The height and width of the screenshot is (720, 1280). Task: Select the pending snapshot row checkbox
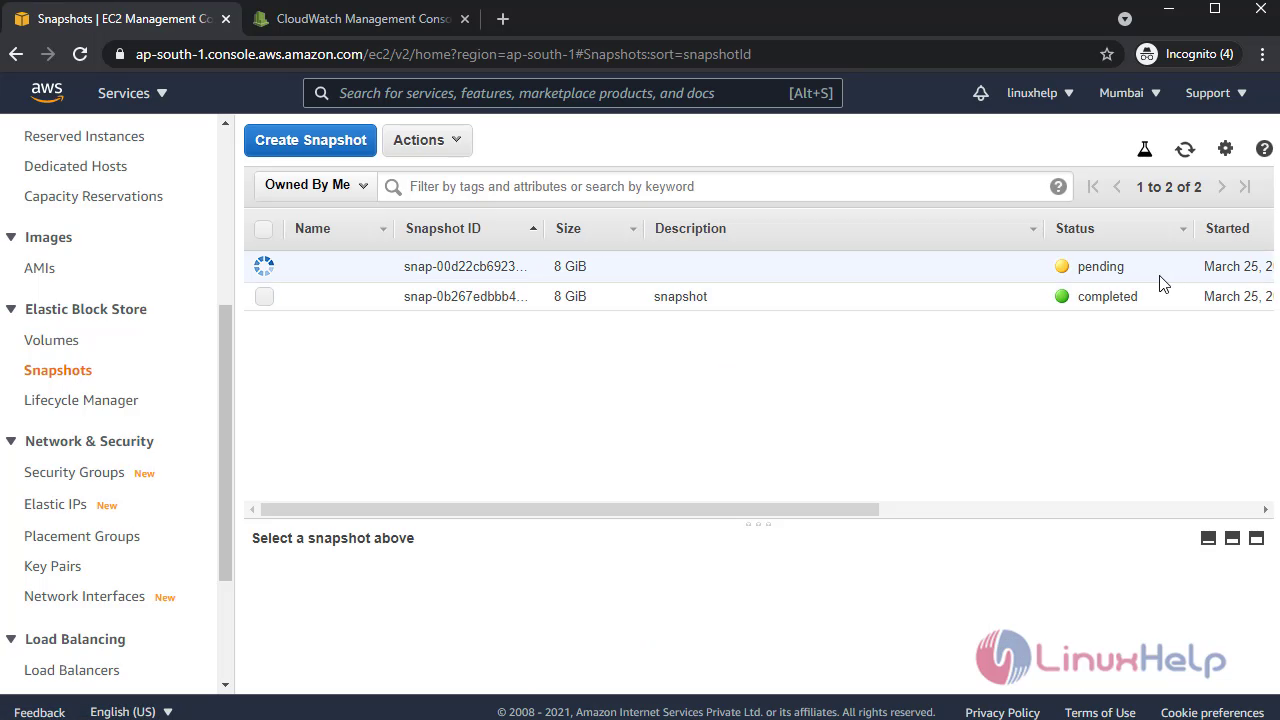264,266
